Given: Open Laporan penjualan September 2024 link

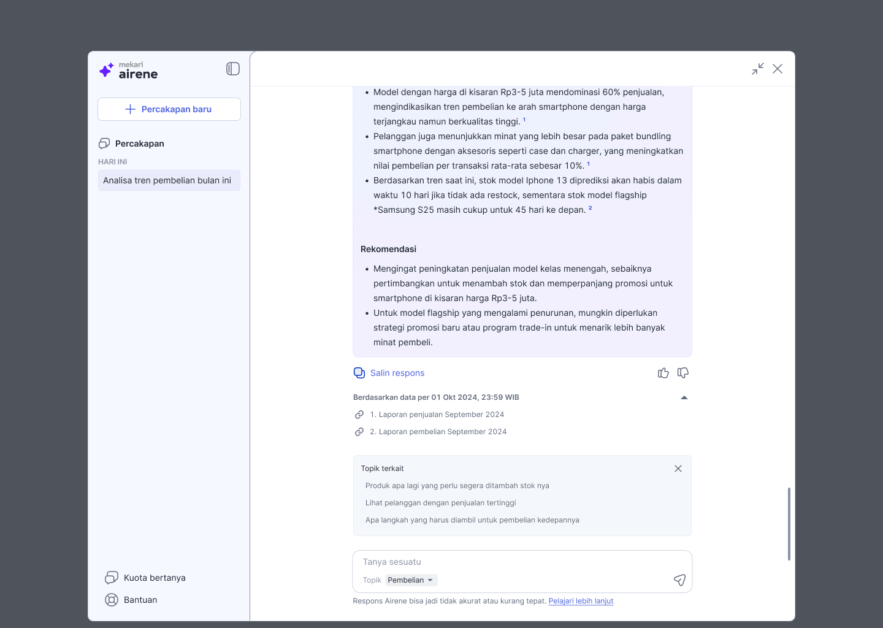Looking at the screenshot, I should (436, 415).
